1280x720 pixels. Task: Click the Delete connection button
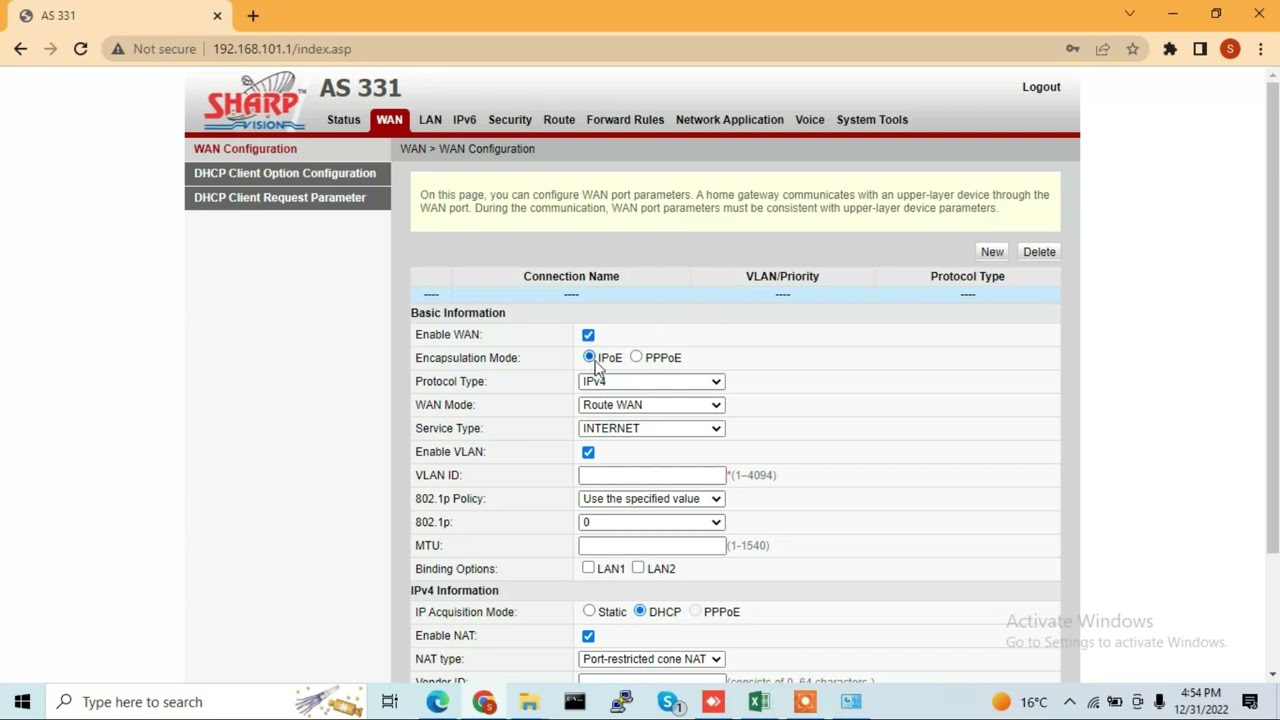[x=1039, y=252]
